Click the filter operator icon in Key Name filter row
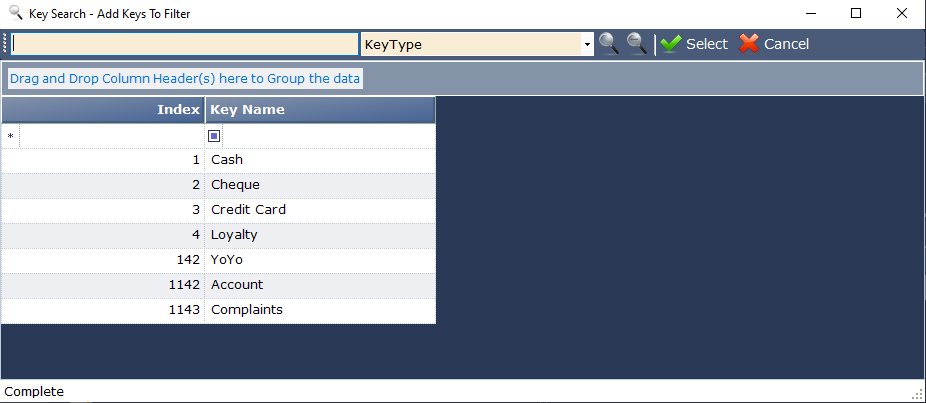The image size is (926, 403). [214, 136]
